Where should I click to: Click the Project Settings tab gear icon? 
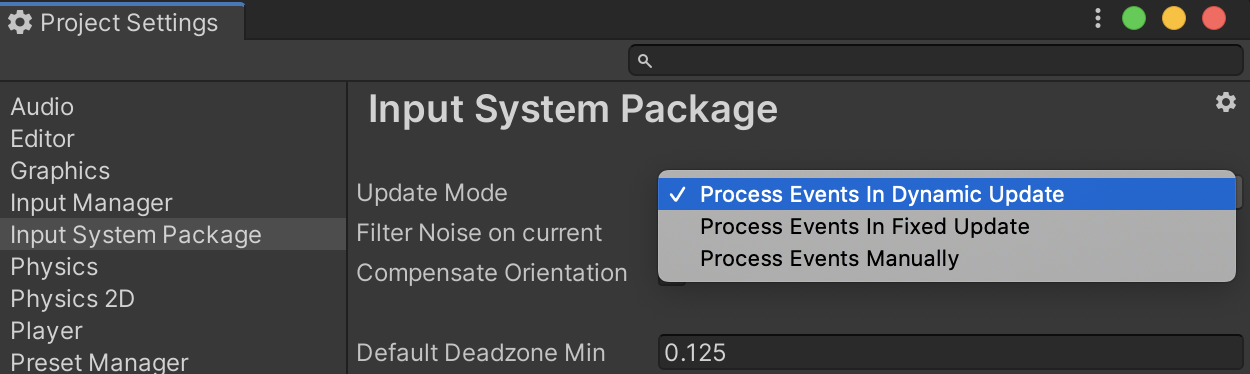(20, 22)
